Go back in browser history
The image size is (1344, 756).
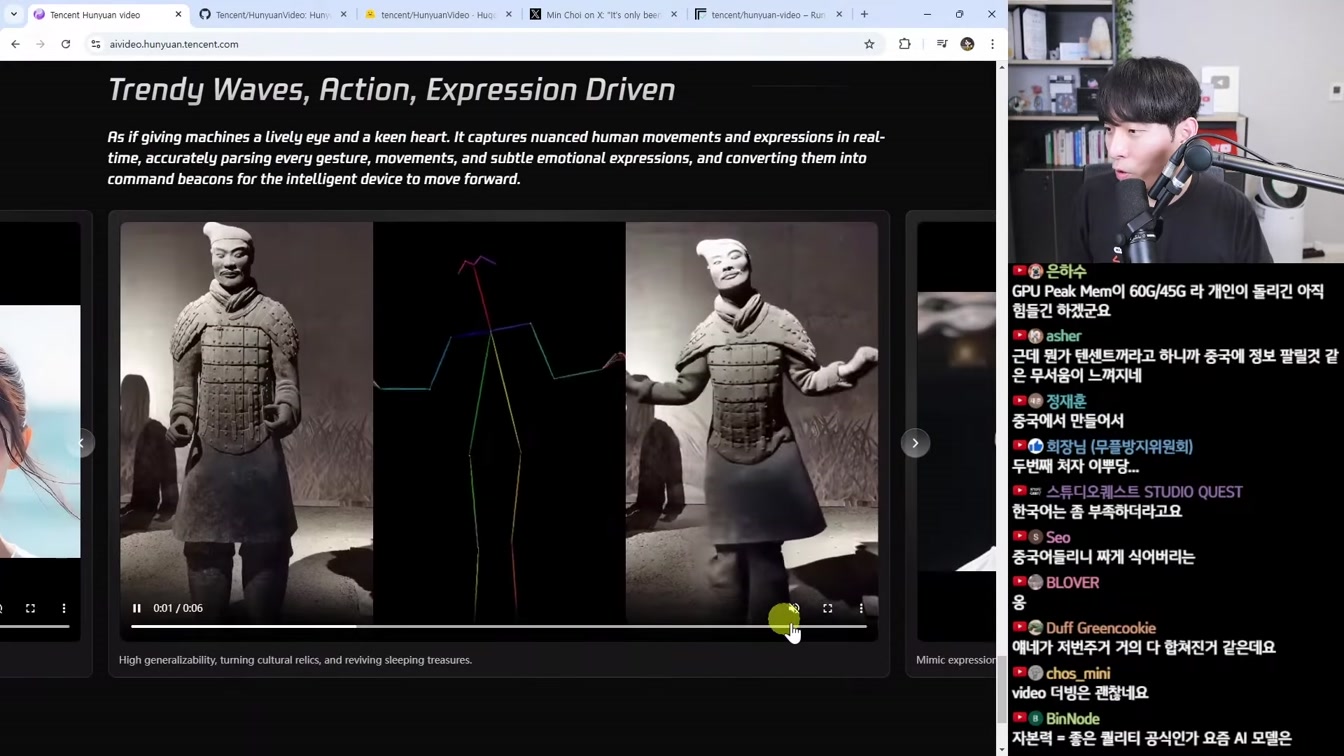coord(15,44)
